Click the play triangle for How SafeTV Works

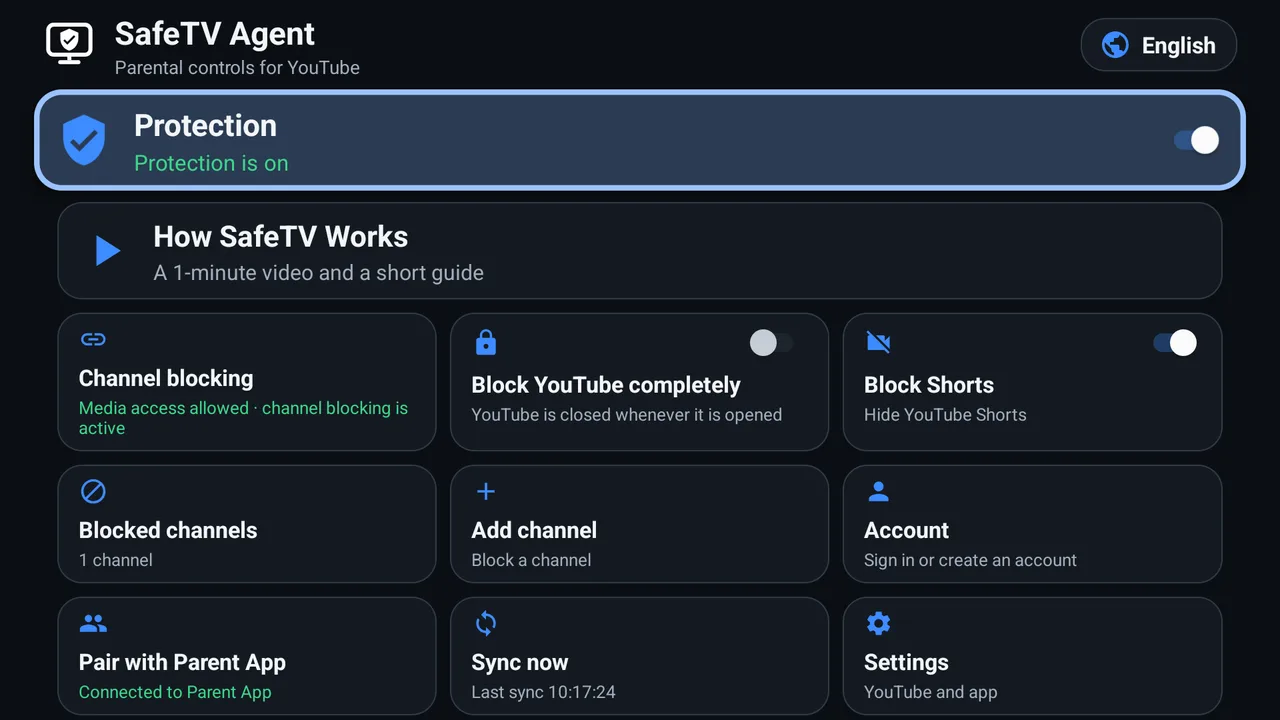coord(107,250)
